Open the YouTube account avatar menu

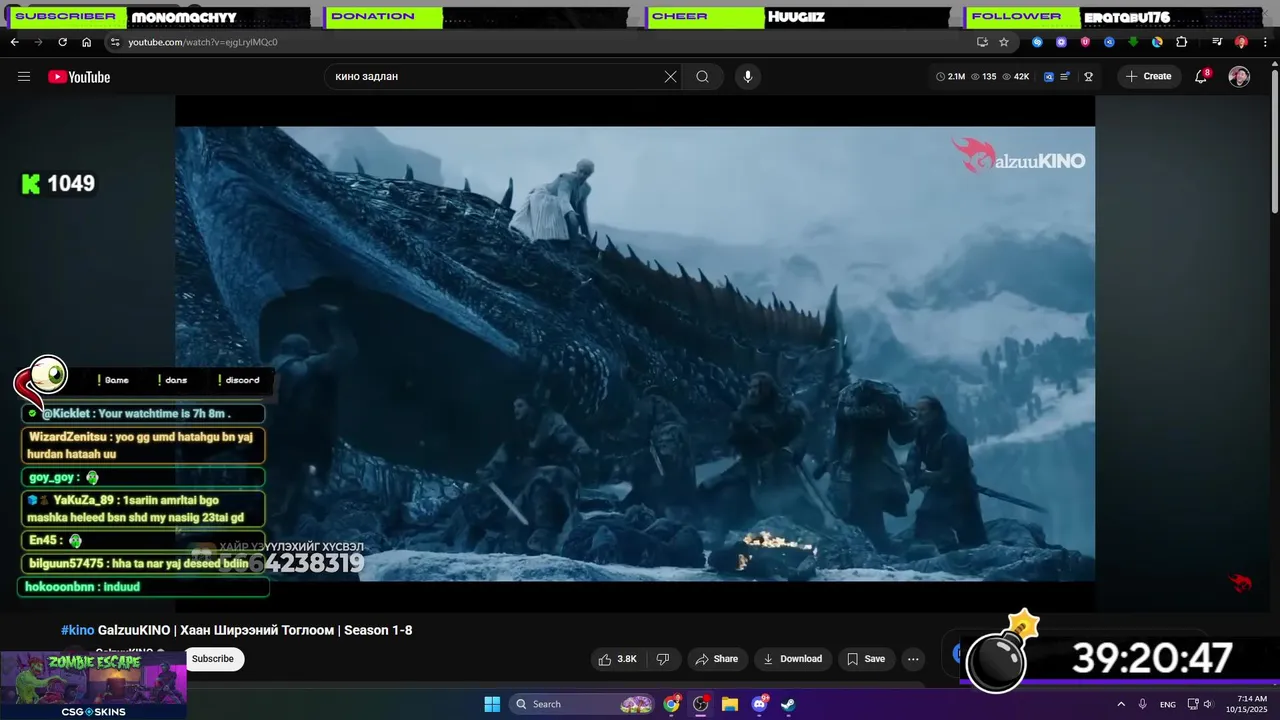(1239, 77)
